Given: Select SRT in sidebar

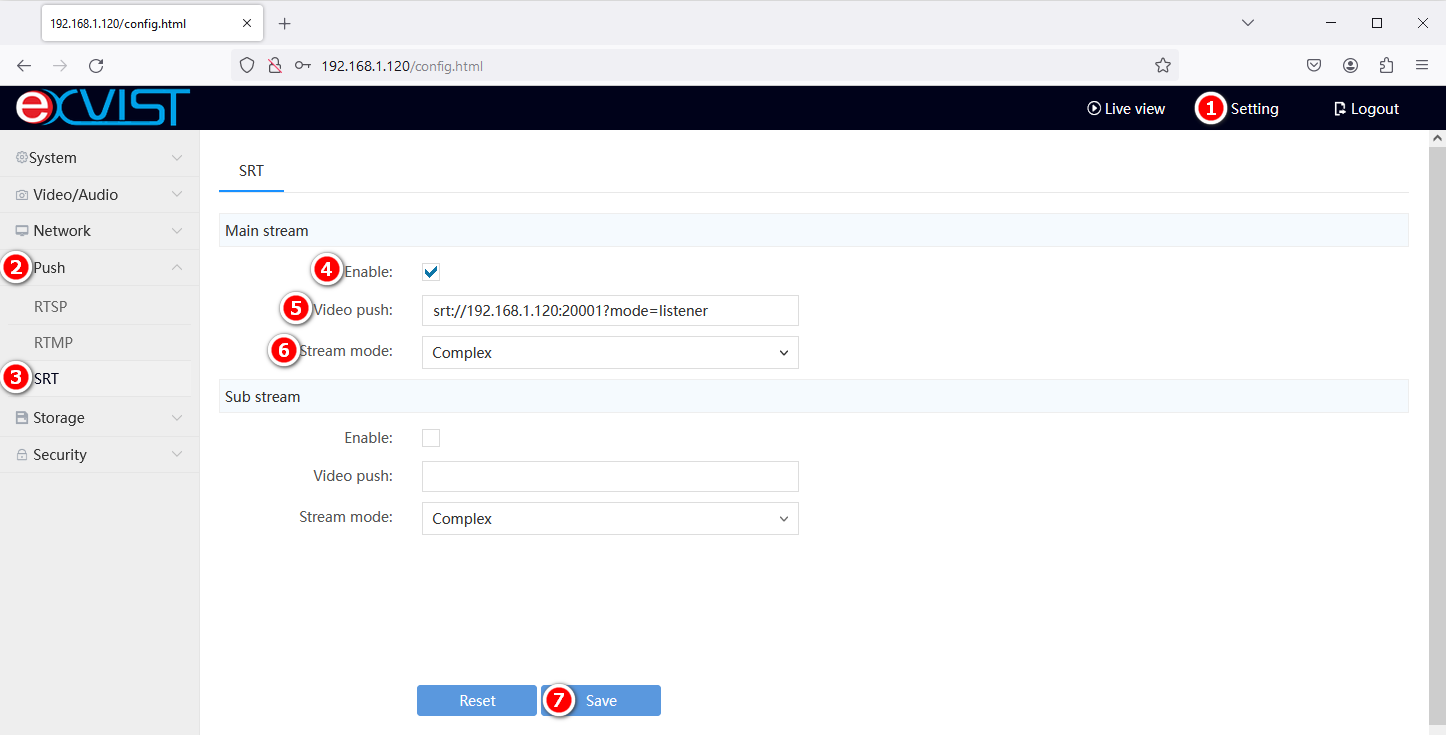Looking at the screenshot, I should click(x=46, y=379).
